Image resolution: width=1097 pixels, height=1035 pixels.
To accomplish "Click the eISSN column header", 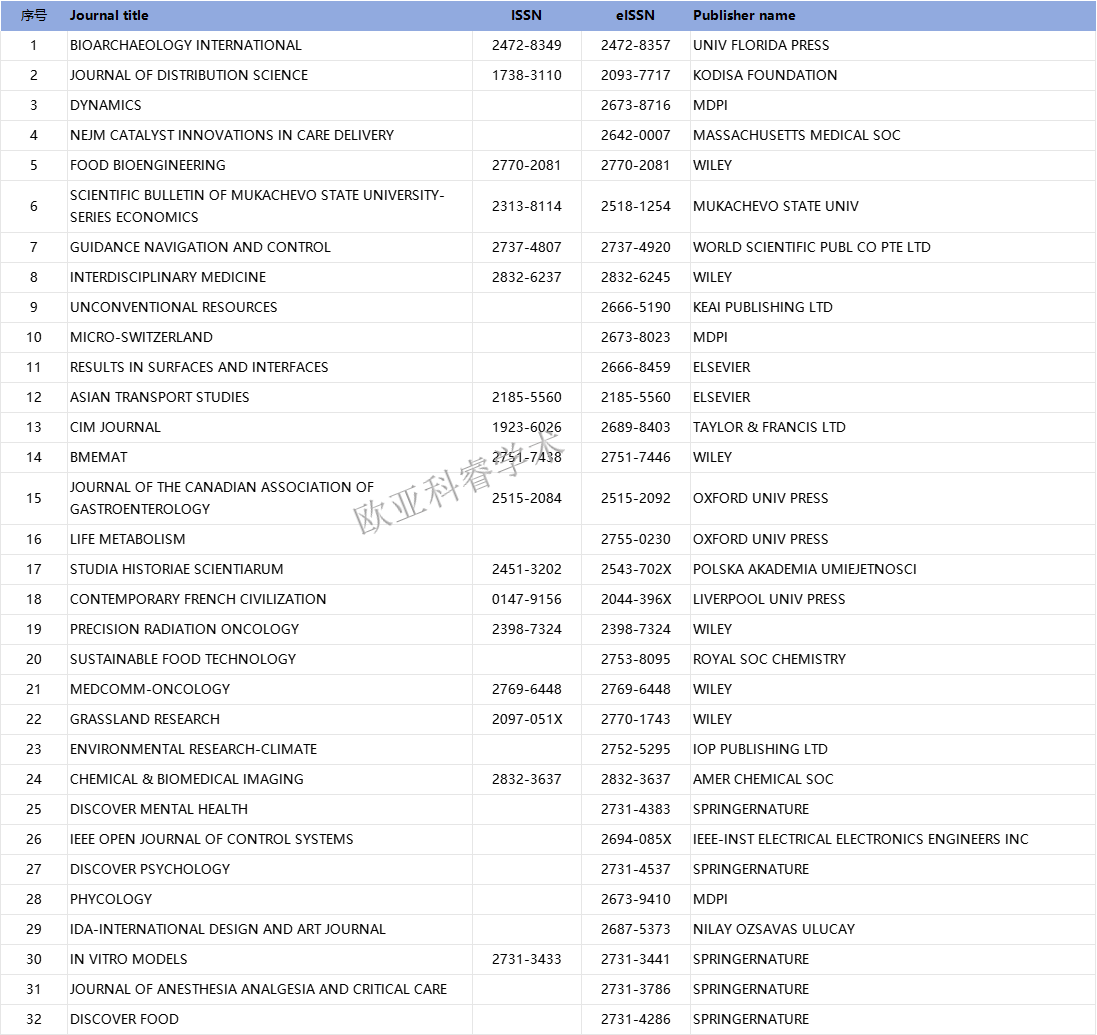I will [635, 15].
